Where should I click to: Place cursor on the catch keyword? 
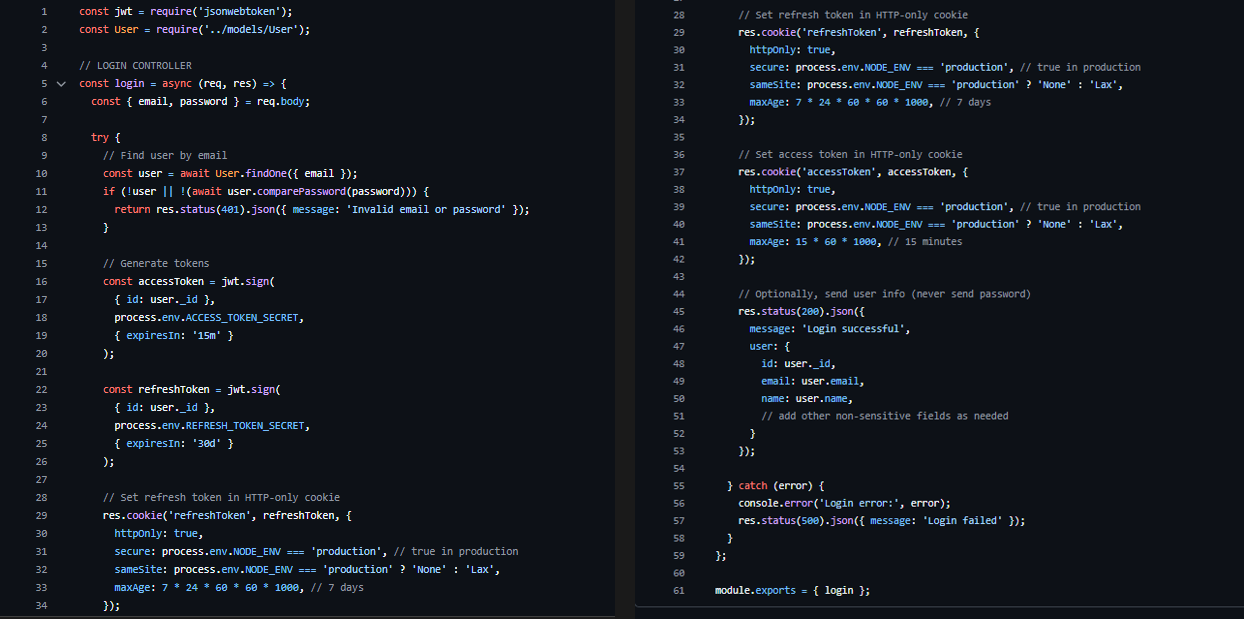753,486
